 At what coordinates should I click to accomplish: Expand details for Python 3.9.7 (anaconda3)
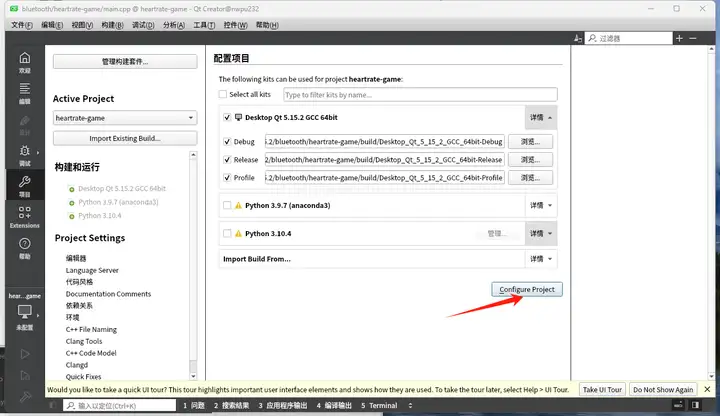point(541,205)
